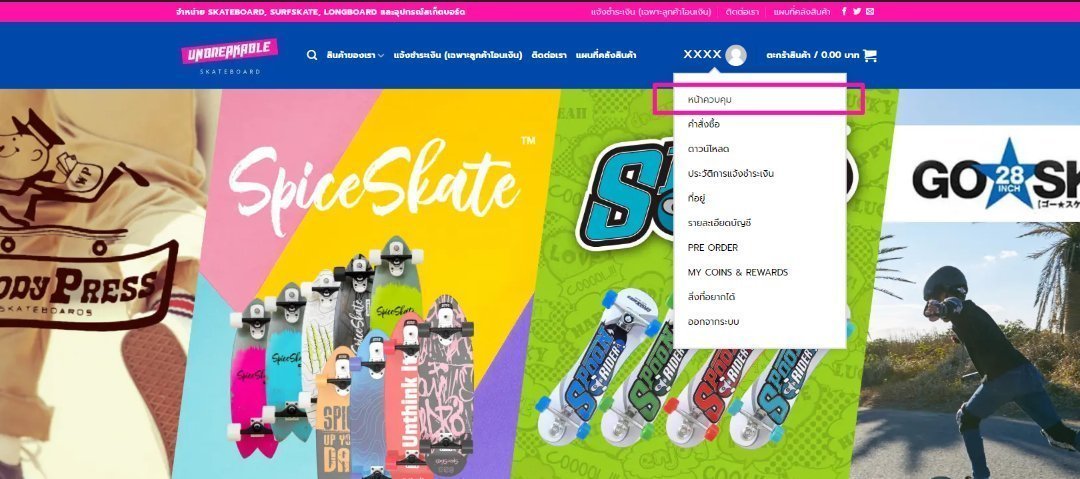Click the email envelope icon
The height and width of the screenshot is (479, 1080).
870,12
